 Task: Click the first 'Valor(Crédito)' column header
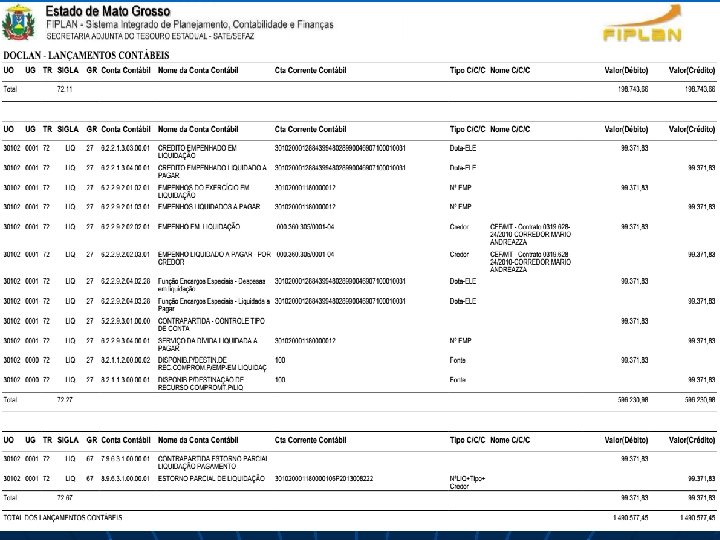tap(692, 70)
